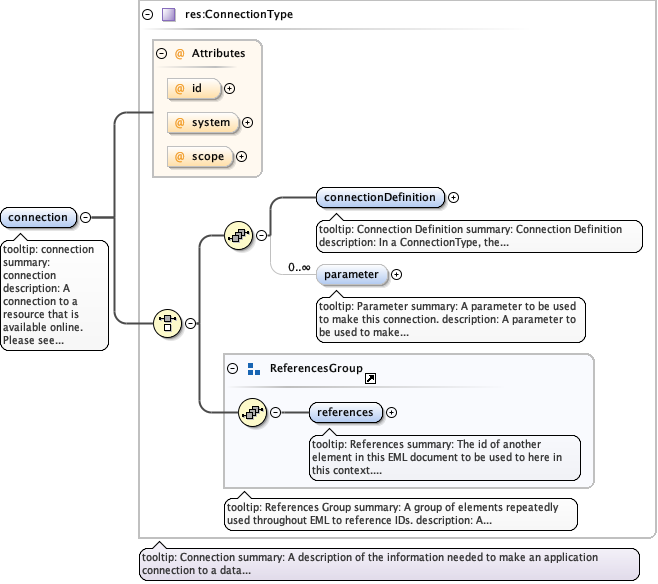Click the upper sequence compositor icon
The width and height of the screenshot is (658, 584).
pyautogui.click(x=238, y=236)
